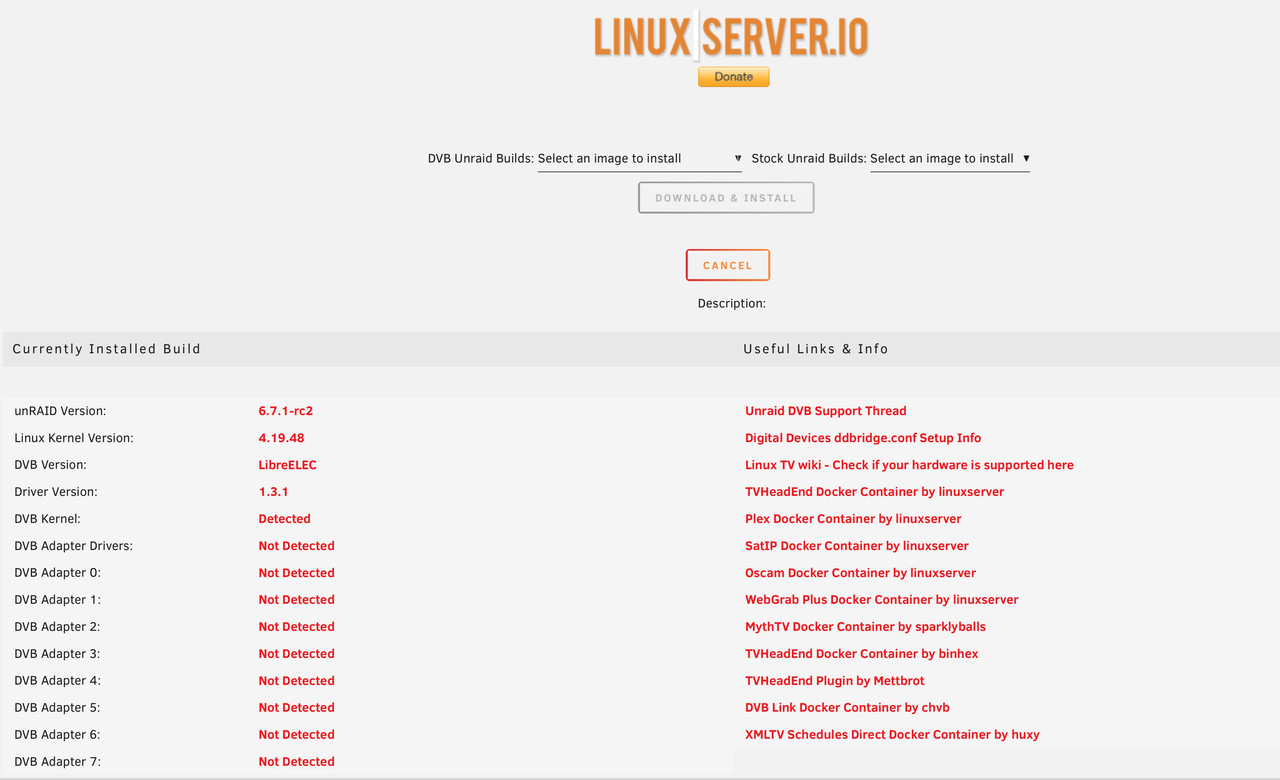Select the DVB Version value LibreELEC

click(x=287, y=465)
